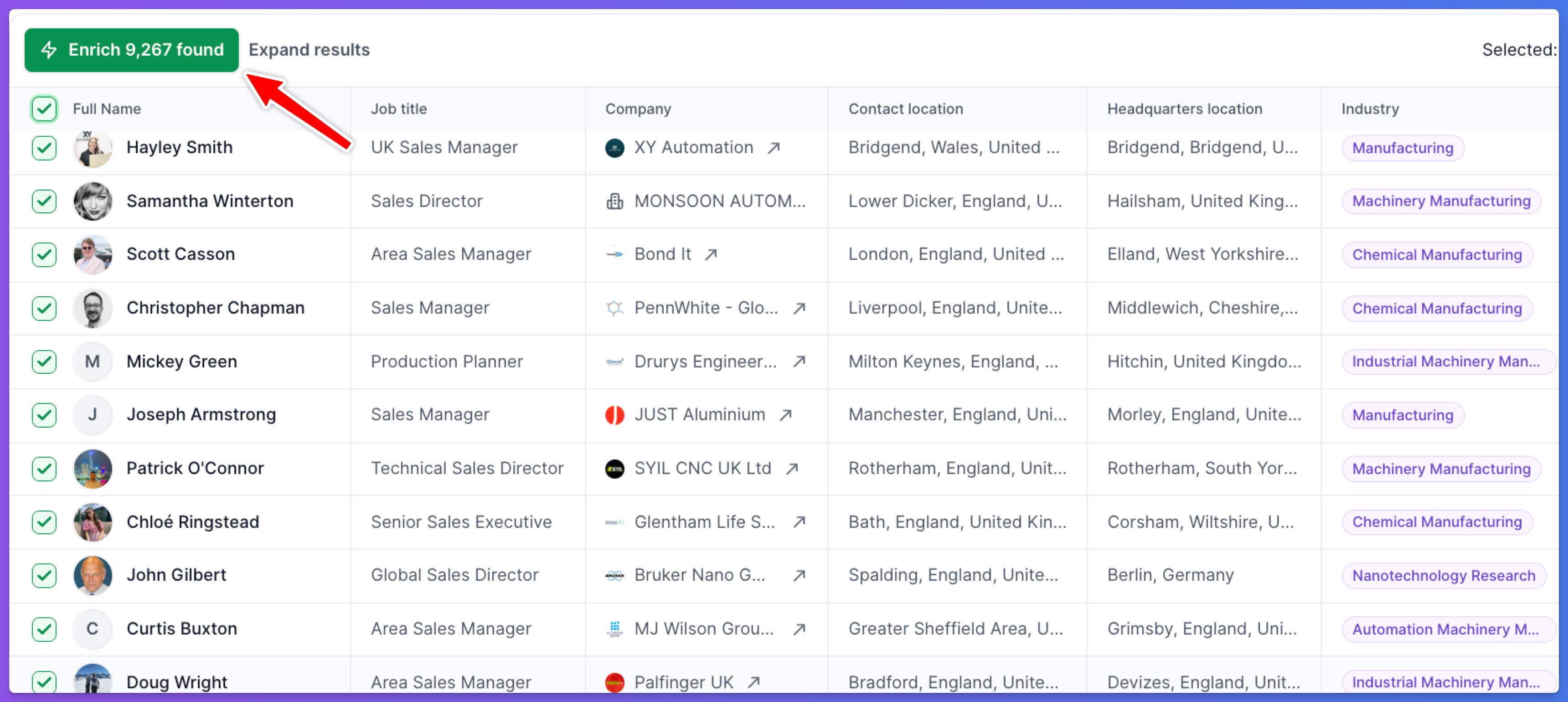
Task: Click Enrich 9,267 found button
Action: (x=131, y=50)
